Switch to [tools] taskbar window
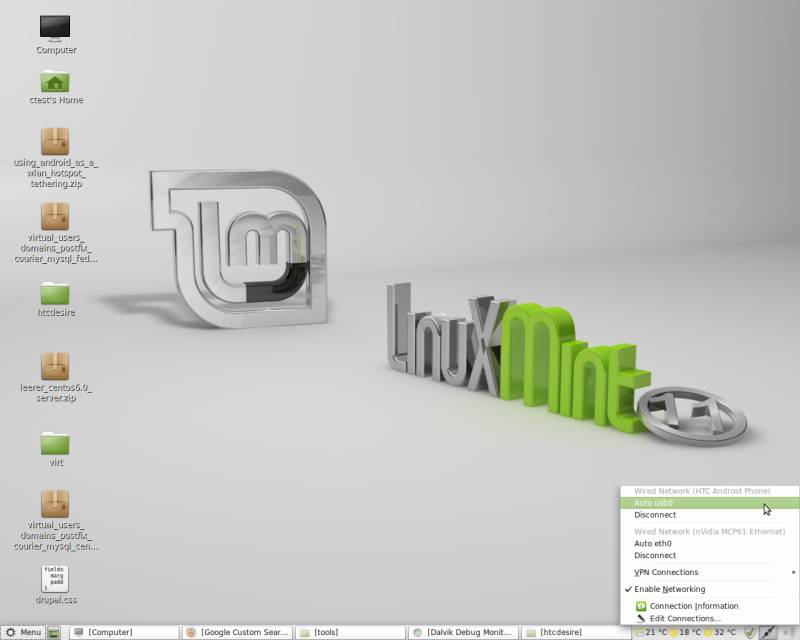This screenshot has width=800, height=640. click(x=351, y=632)
